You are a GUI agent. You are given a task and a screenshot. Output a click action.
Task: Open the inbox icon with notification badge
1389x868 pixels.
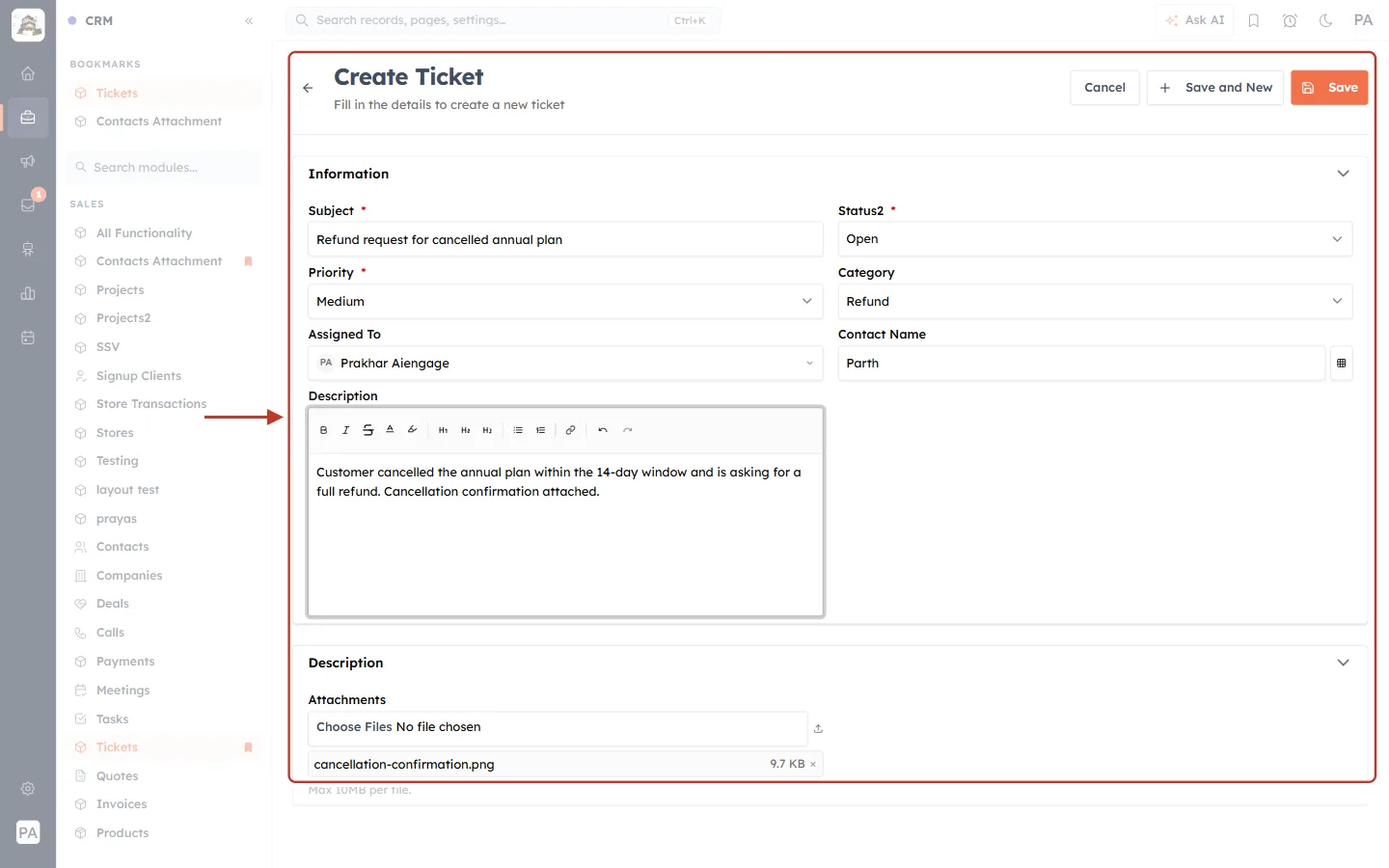[x=28, y=204]
